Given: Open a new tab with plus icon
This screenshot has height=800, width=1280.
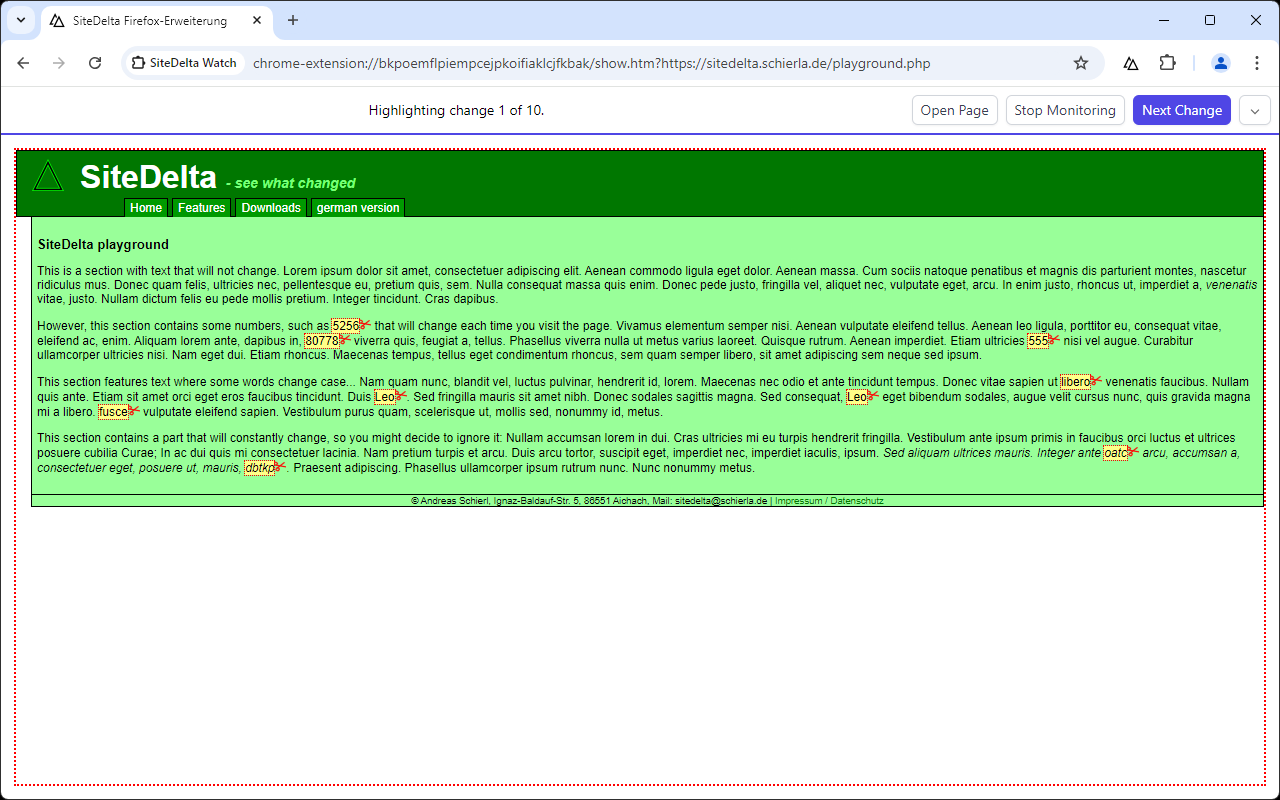Looking at the screenshot, I should pos(293,20).
